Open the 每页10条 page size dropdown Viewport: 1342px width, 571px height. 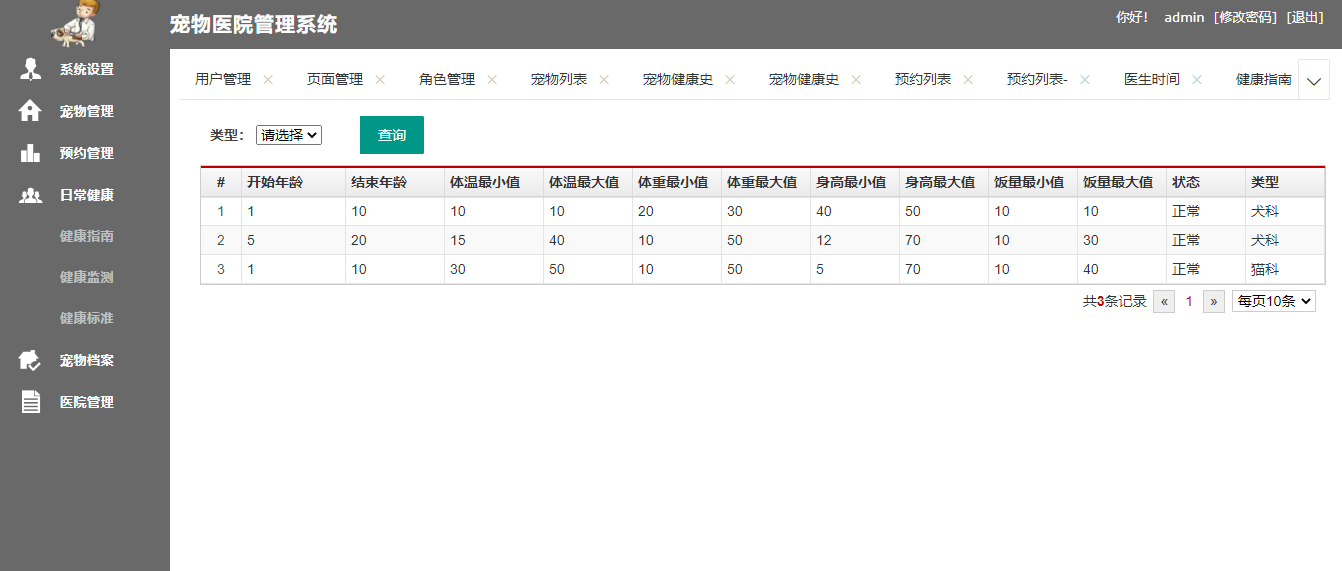tap(1274, 301)
